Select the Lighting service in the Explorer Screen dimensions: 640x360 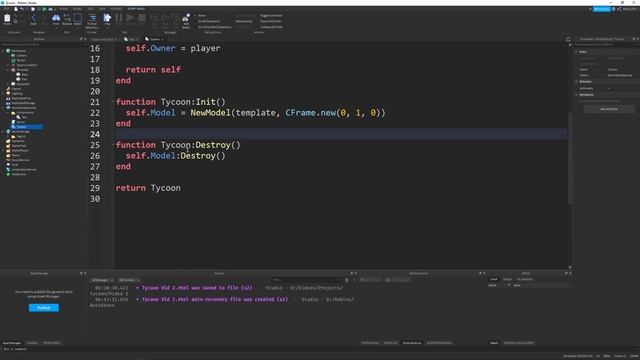(x=17, y=93)
